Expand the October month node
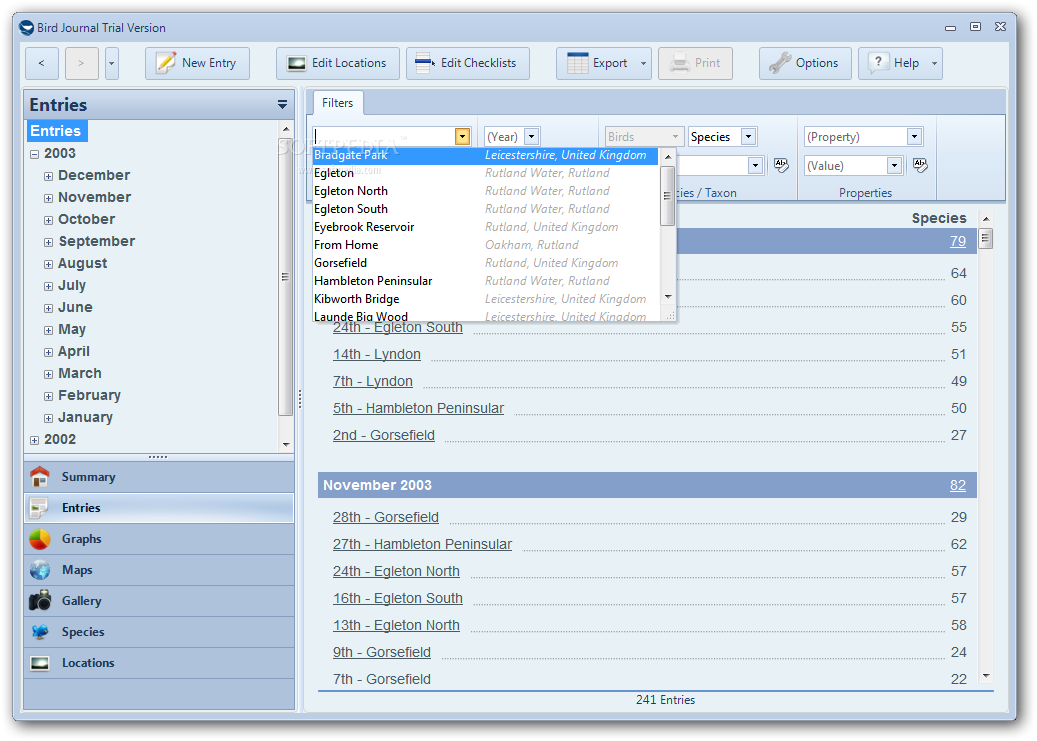 tap(48, 220)
